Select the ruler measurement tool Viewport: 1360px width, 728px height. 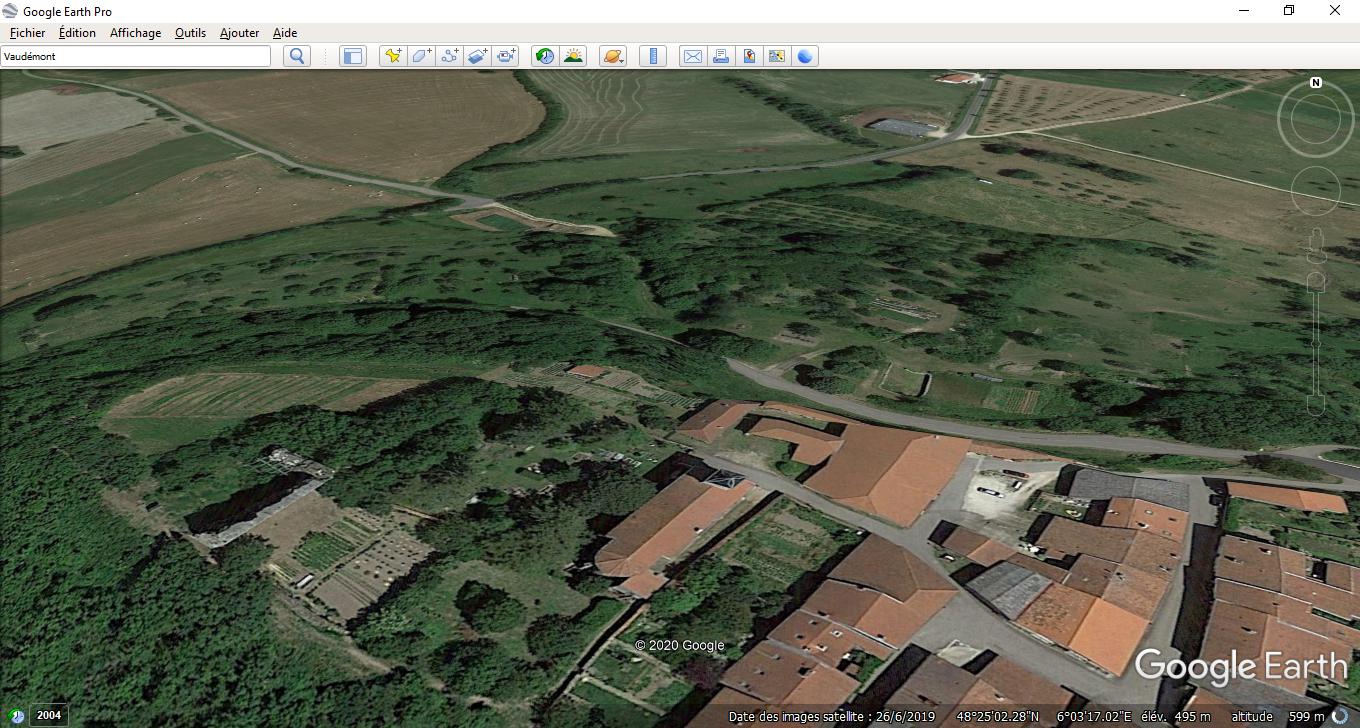tap(653, 56)
